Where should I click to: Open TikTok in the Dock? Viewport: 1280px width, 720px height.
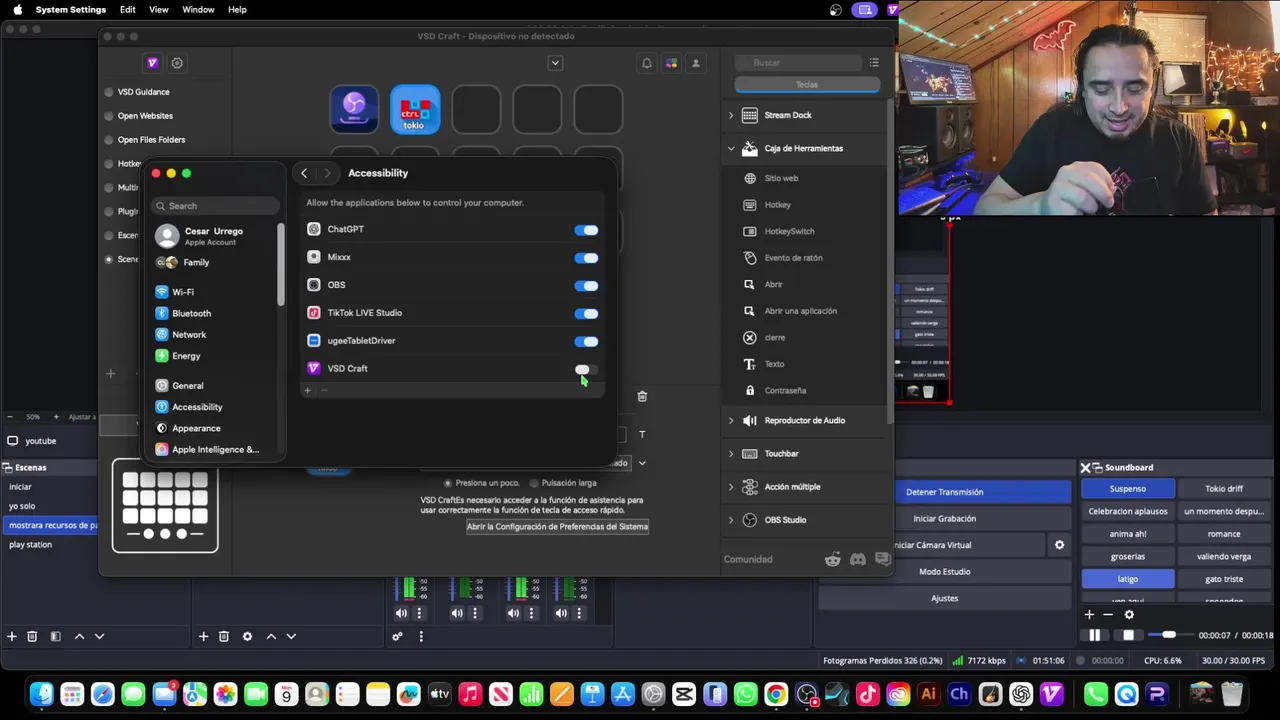867,694
